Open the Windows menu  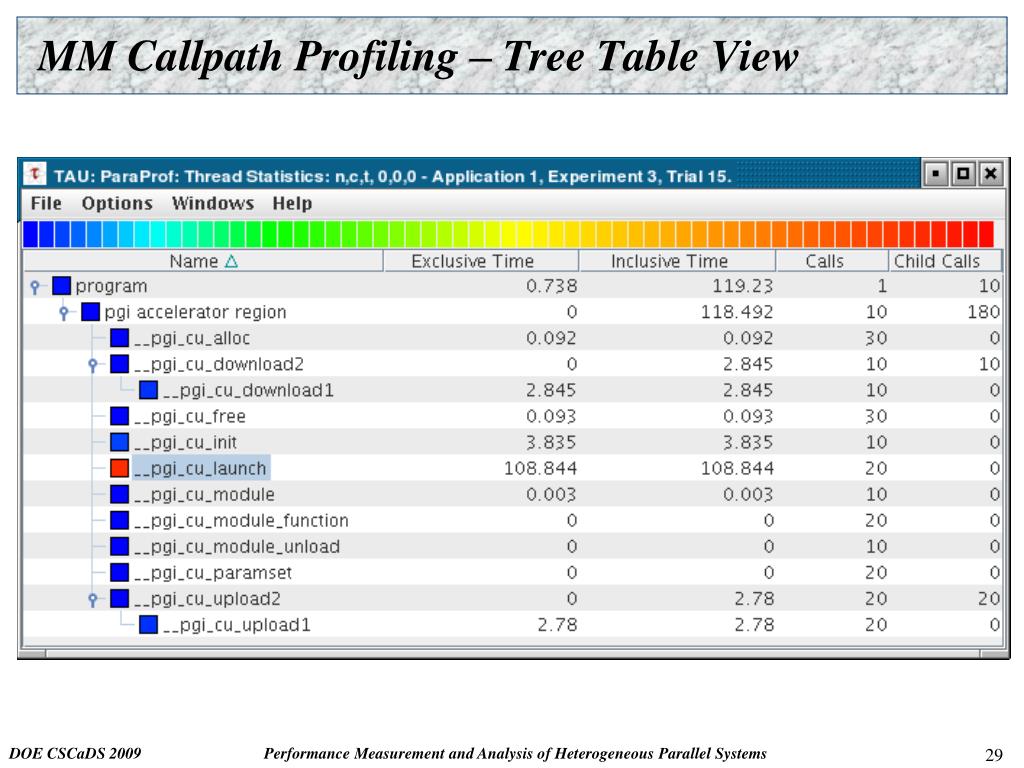pyautogui.click(x=213, y=203)
